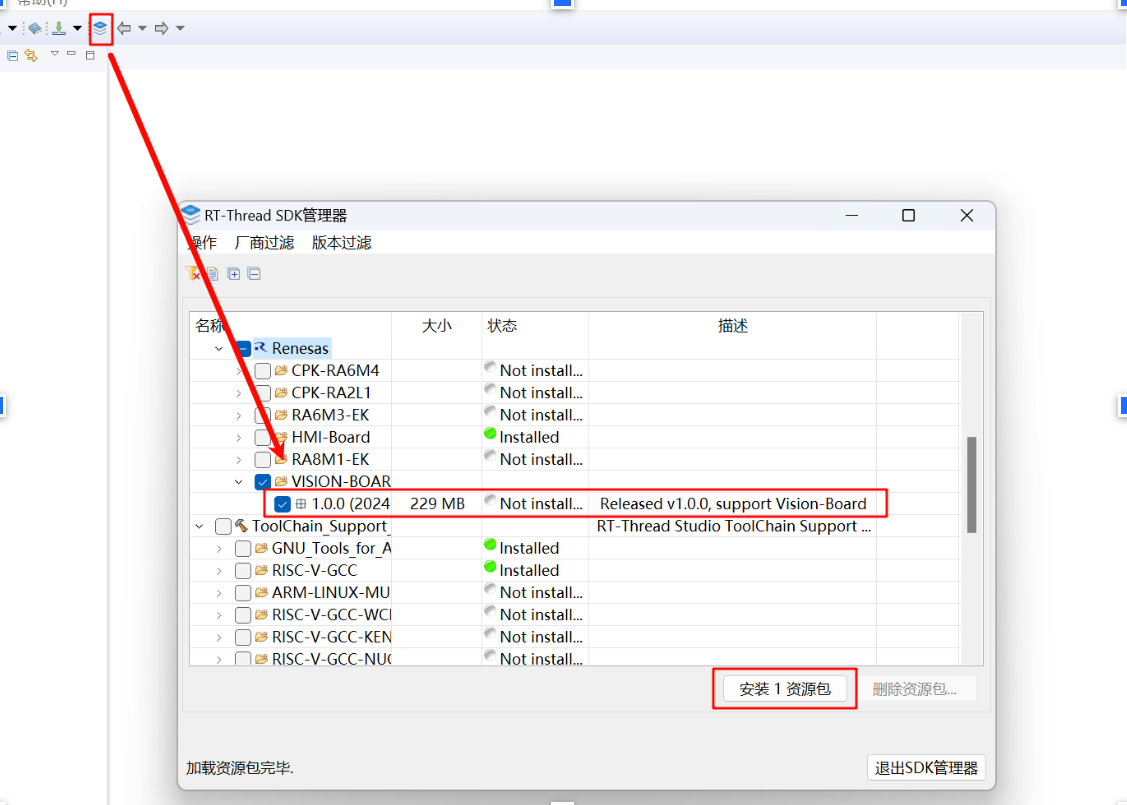Expand the GNU_Tools_for_ARM node

[x=219, y=548]
